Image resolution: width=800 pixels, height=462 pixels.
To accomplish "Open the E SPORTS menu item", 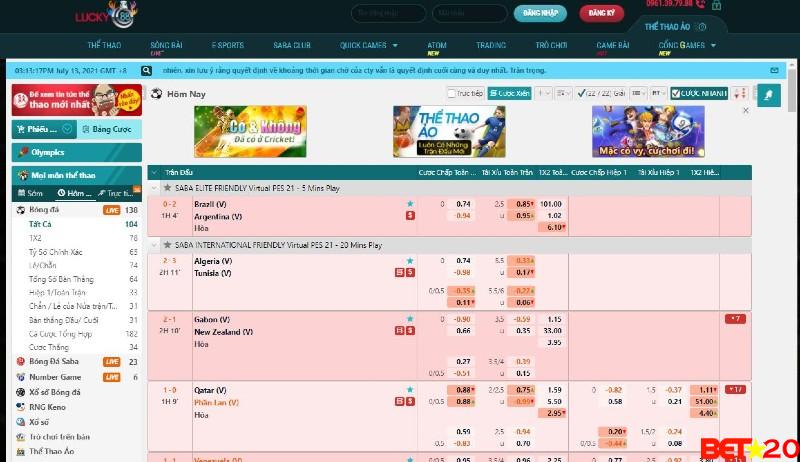I will click(x=227, y=45).
